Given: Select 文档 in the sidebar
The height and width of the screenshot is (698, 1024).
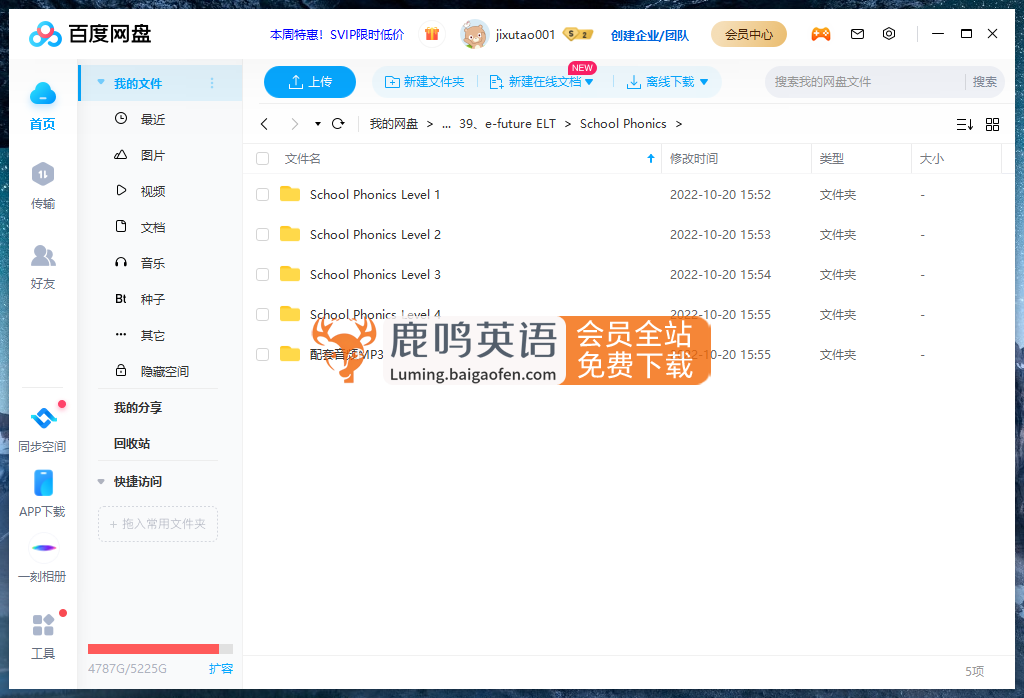Looking at the screenshot, I should click(x=153, y=227).
